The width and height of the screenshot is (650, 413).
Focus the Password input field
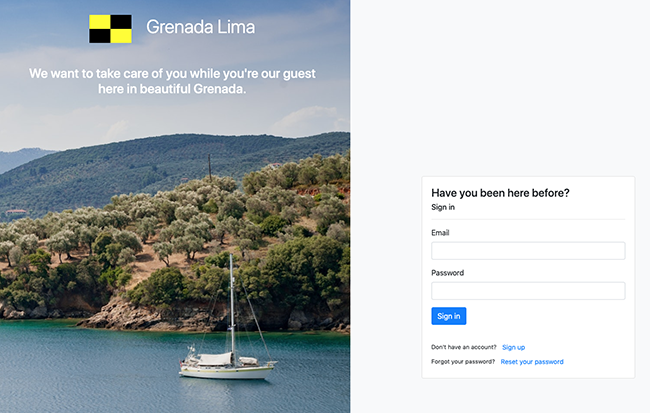[x=527, y=291]
